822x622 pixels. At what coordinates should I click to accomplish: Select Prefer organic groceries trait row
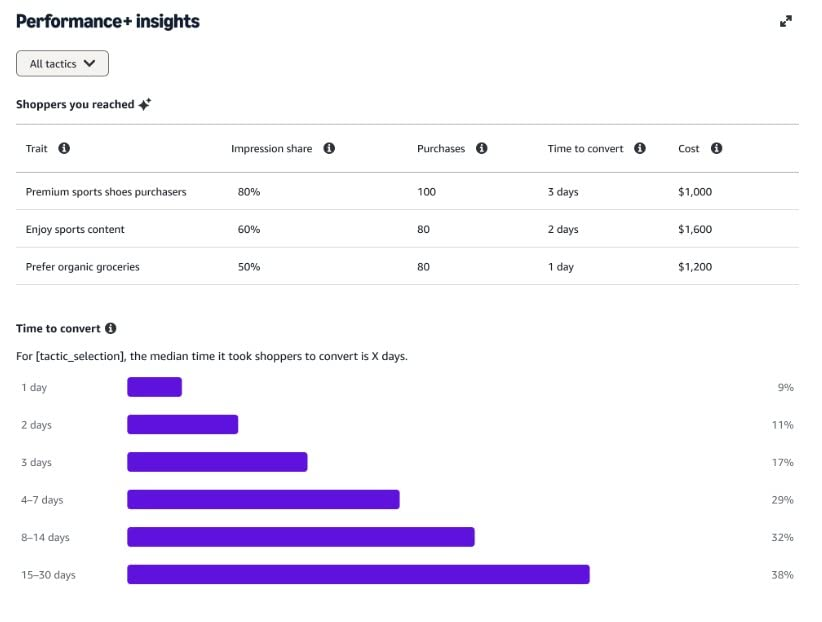coord(82,267)
